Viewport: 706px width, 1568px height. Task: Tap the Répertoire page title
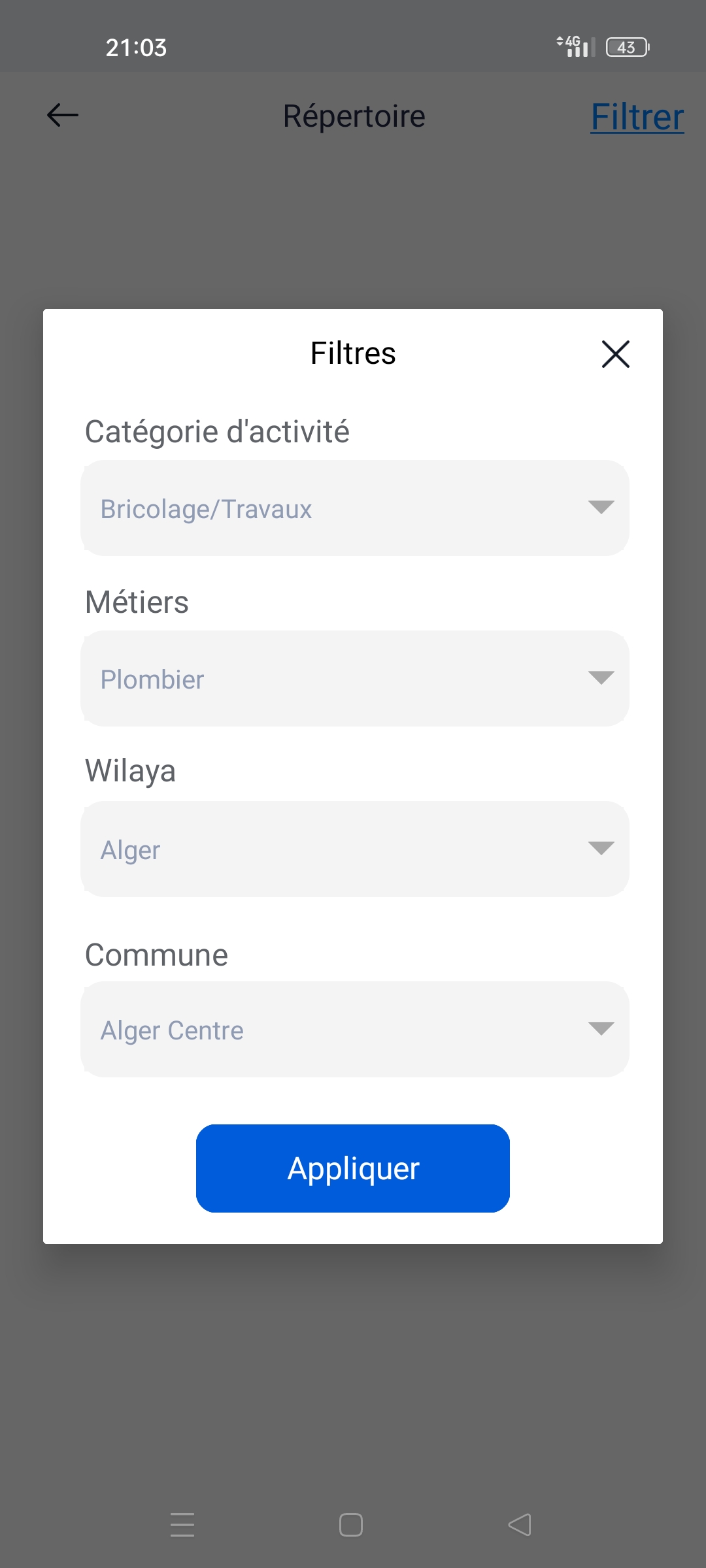pos(354,116)
